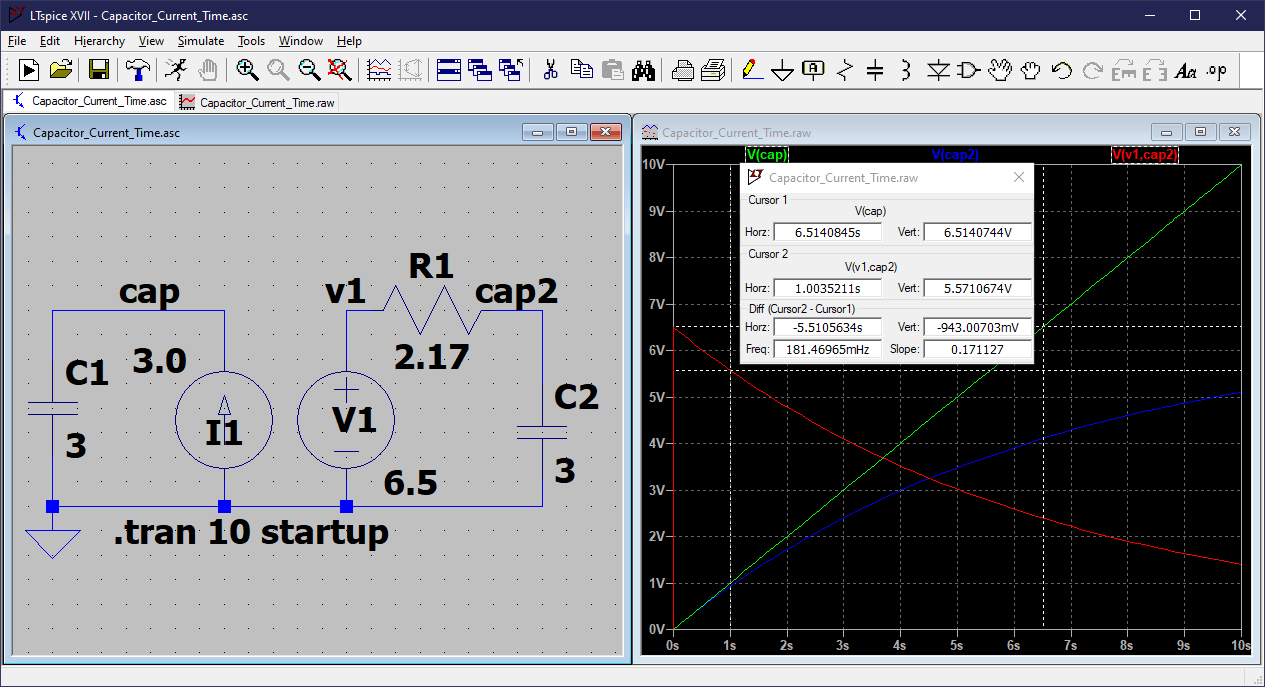The height and width of the screenshot is (694, 1265).
Task: Select the V1 voltage source symbol
Action: click(x=347, y=420)
